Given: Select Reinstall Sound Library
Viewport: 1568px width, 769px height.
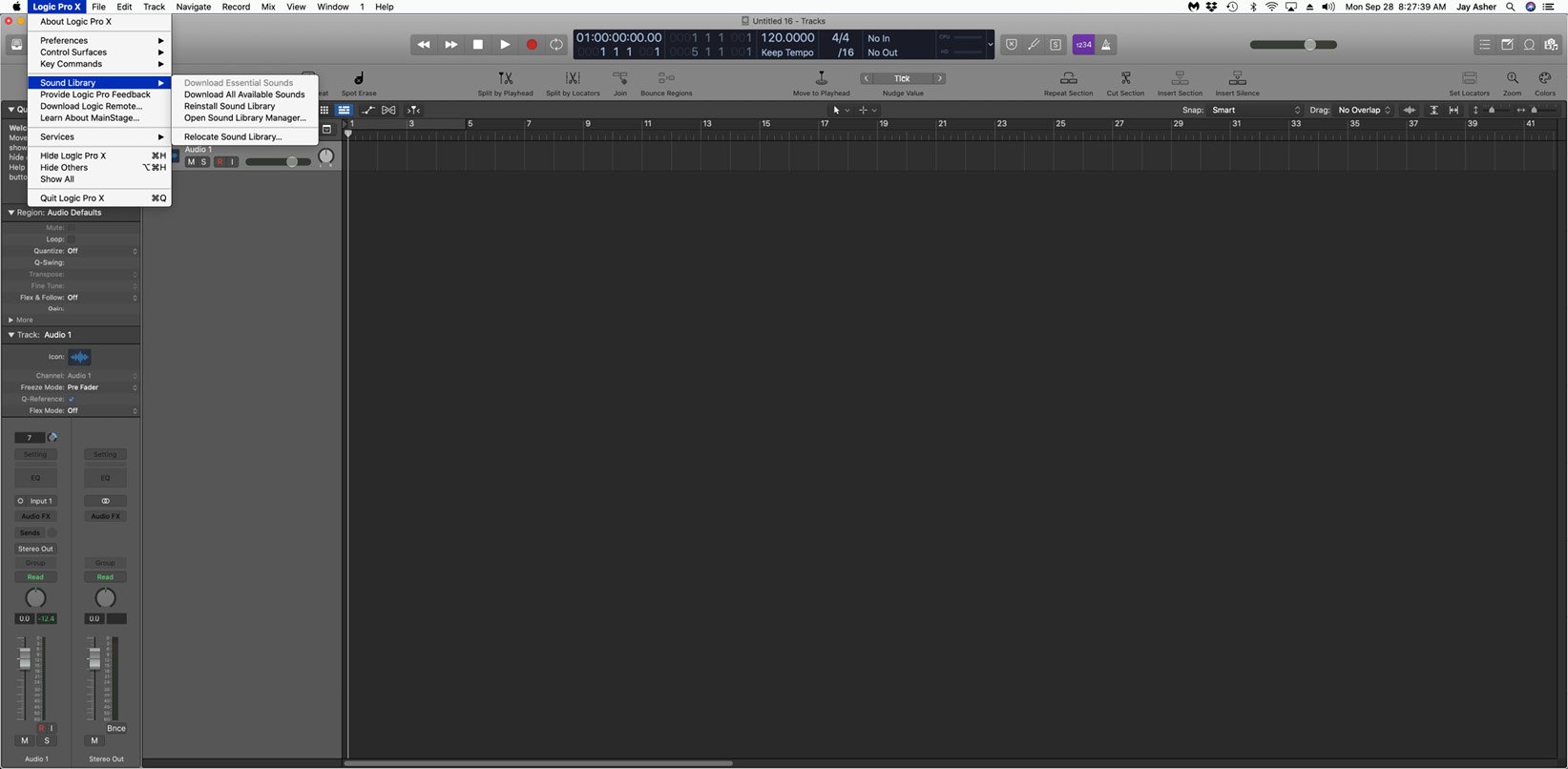Looking at the screenshot, I should tap(244, 106).
